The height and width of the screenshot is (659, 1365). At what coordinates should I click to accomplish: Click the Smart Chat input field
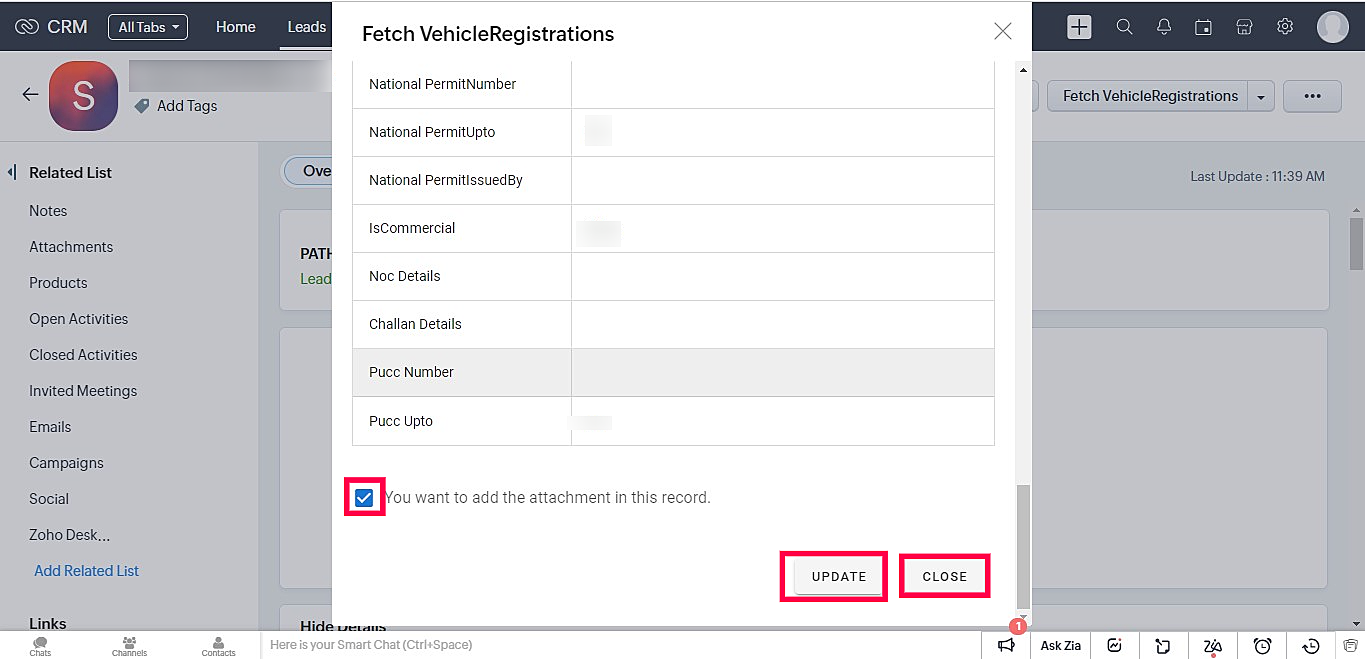click(622, 645)
